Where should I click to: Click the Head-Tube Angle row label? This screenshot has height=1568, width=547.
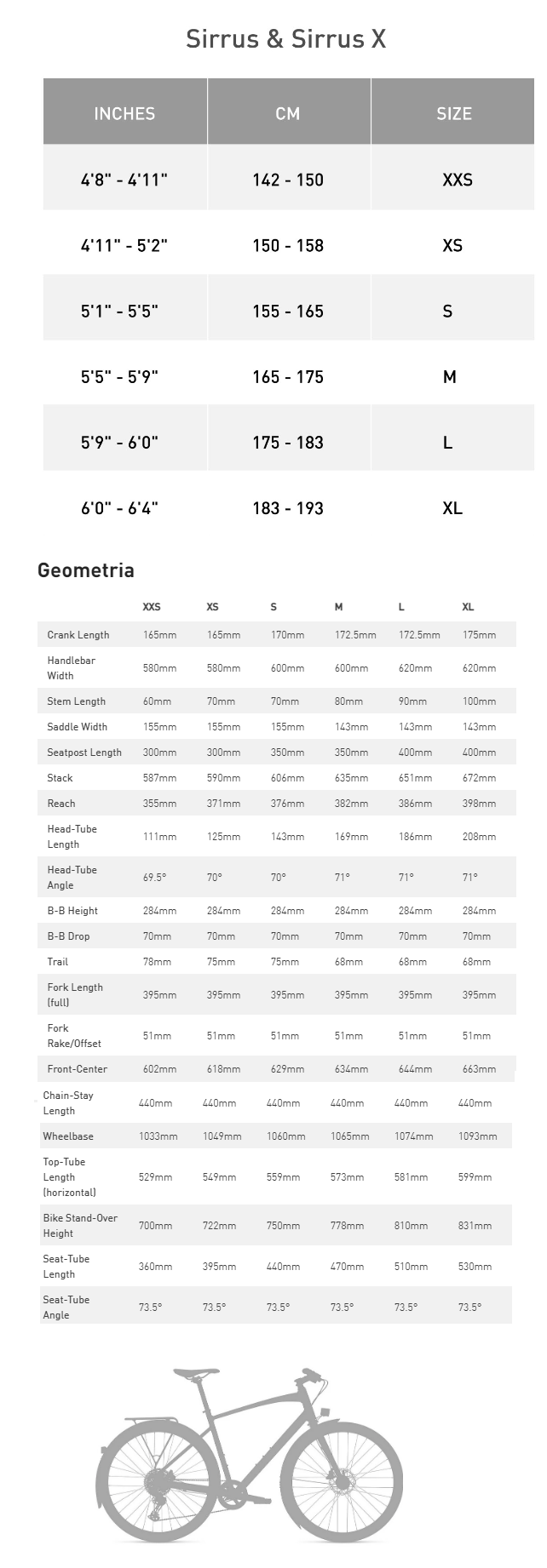(x=72, y=878)
